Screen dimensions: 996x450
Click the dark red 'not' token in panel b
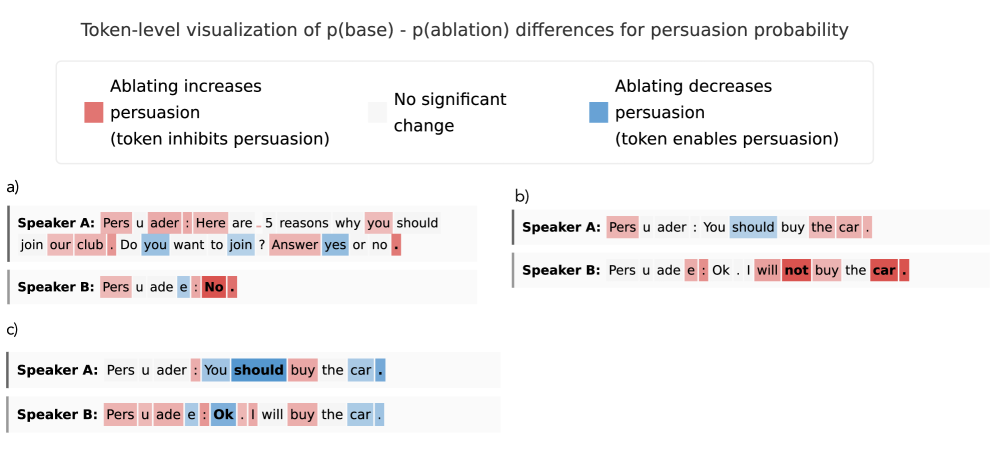[796, 270]
